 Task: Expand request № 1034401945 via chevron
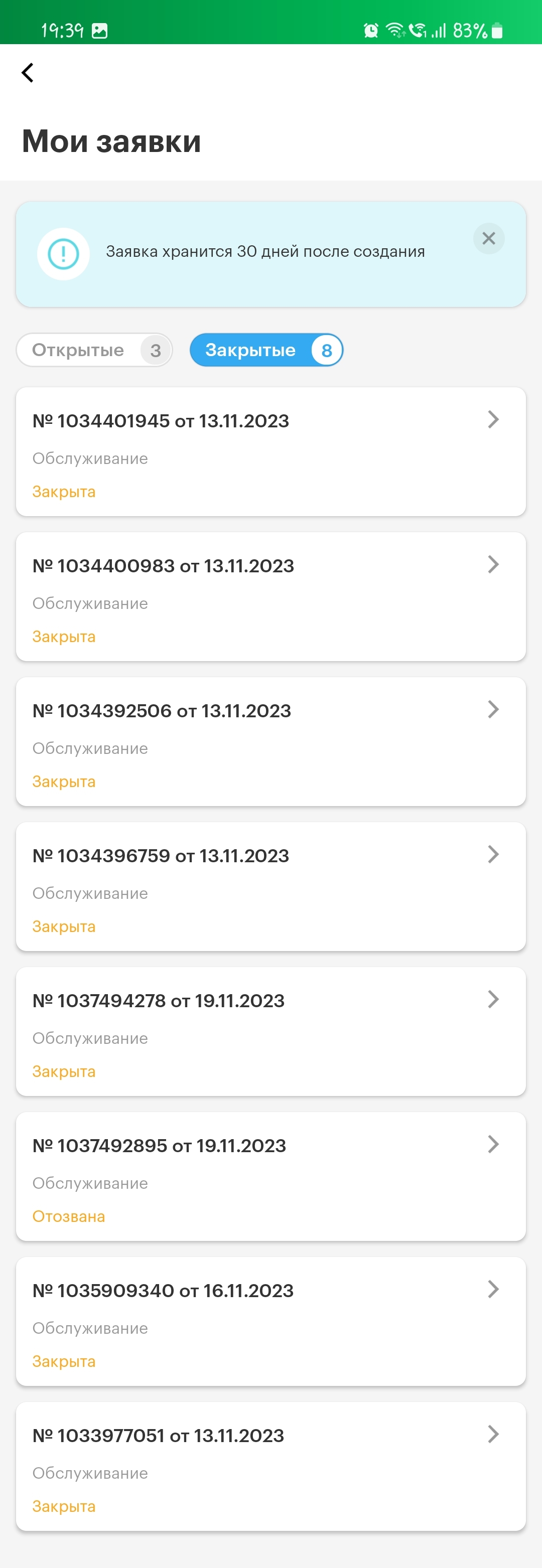[x=493, y=419]
